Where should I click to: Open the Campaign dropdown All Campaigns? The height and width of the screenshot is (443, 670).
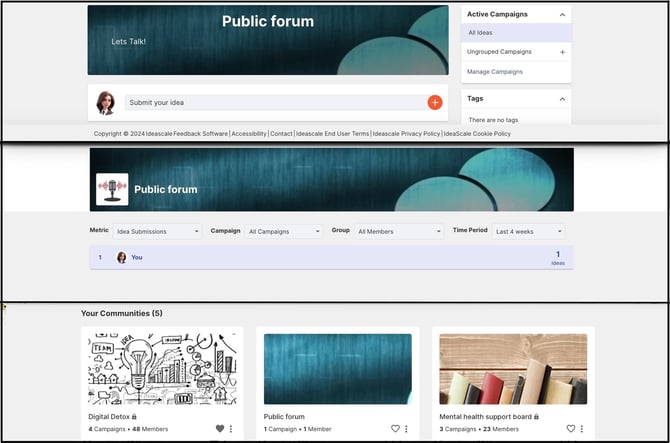coord(284,232)
